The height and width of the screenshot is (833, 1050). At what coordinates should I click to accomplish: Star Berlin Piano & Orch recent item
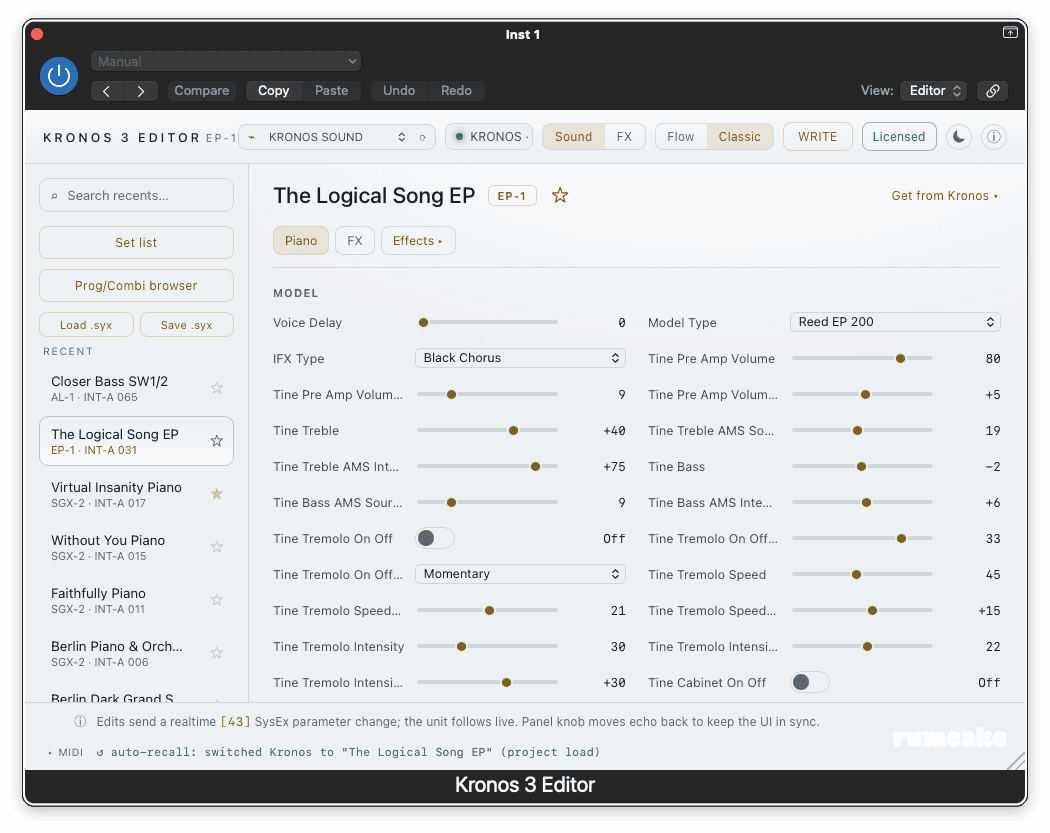[x=217, y=652]
